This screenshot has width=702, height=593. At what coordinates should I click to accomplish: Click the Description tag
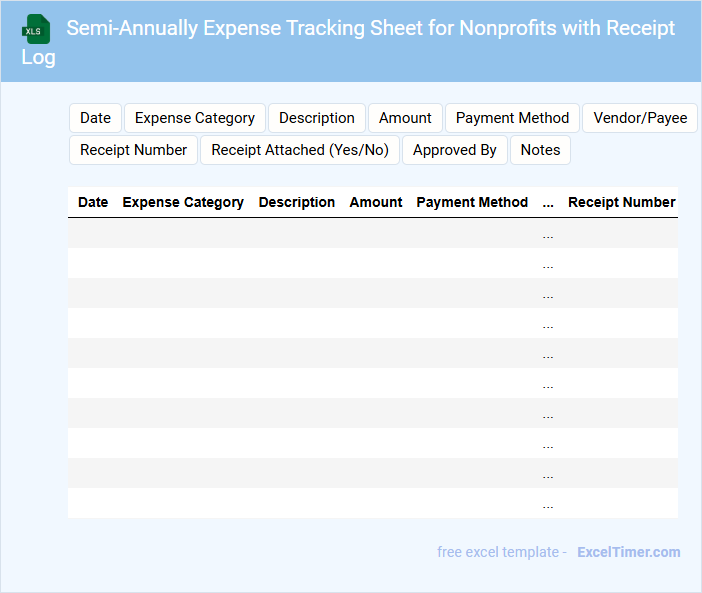coord(316,118)
